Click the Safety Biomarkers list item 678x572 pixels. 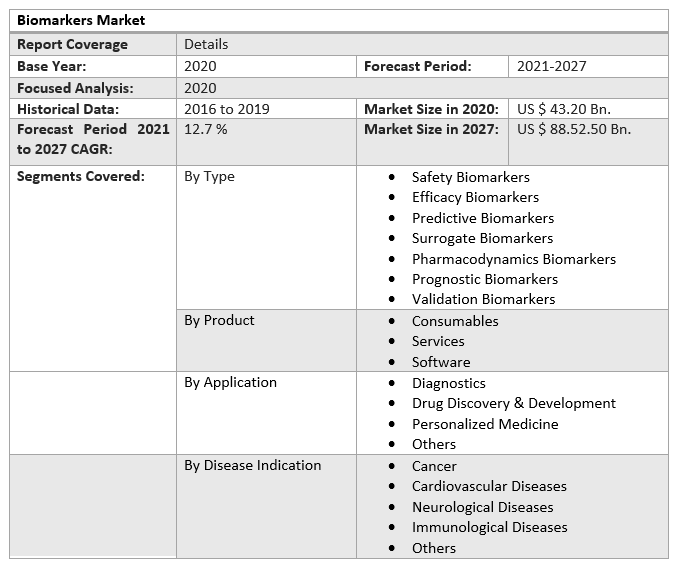tap(470, 177)
